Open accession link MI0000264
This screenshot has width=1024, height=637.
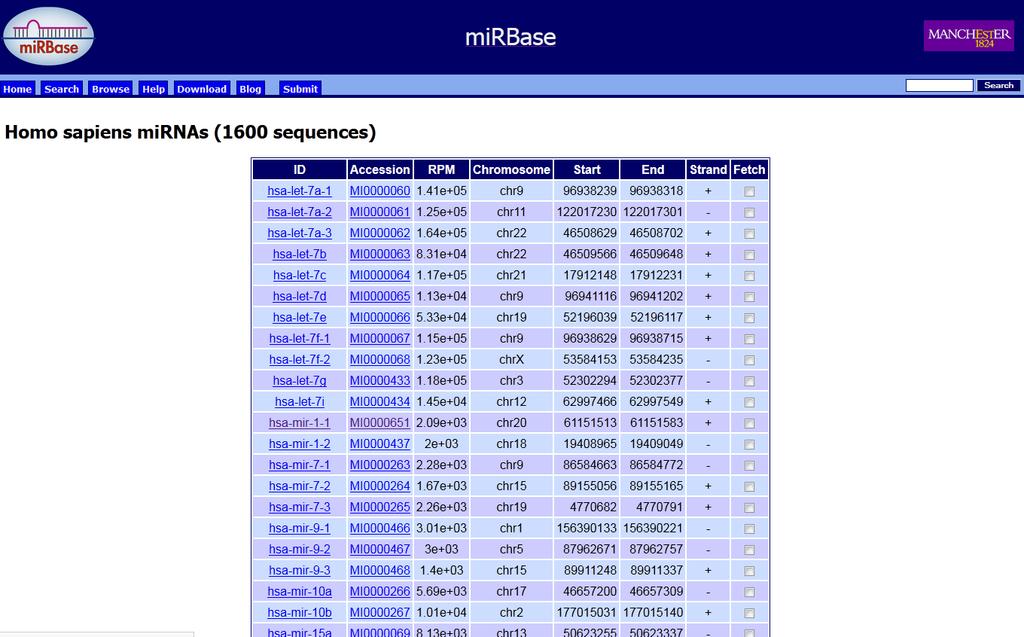[x=379, y=486]
